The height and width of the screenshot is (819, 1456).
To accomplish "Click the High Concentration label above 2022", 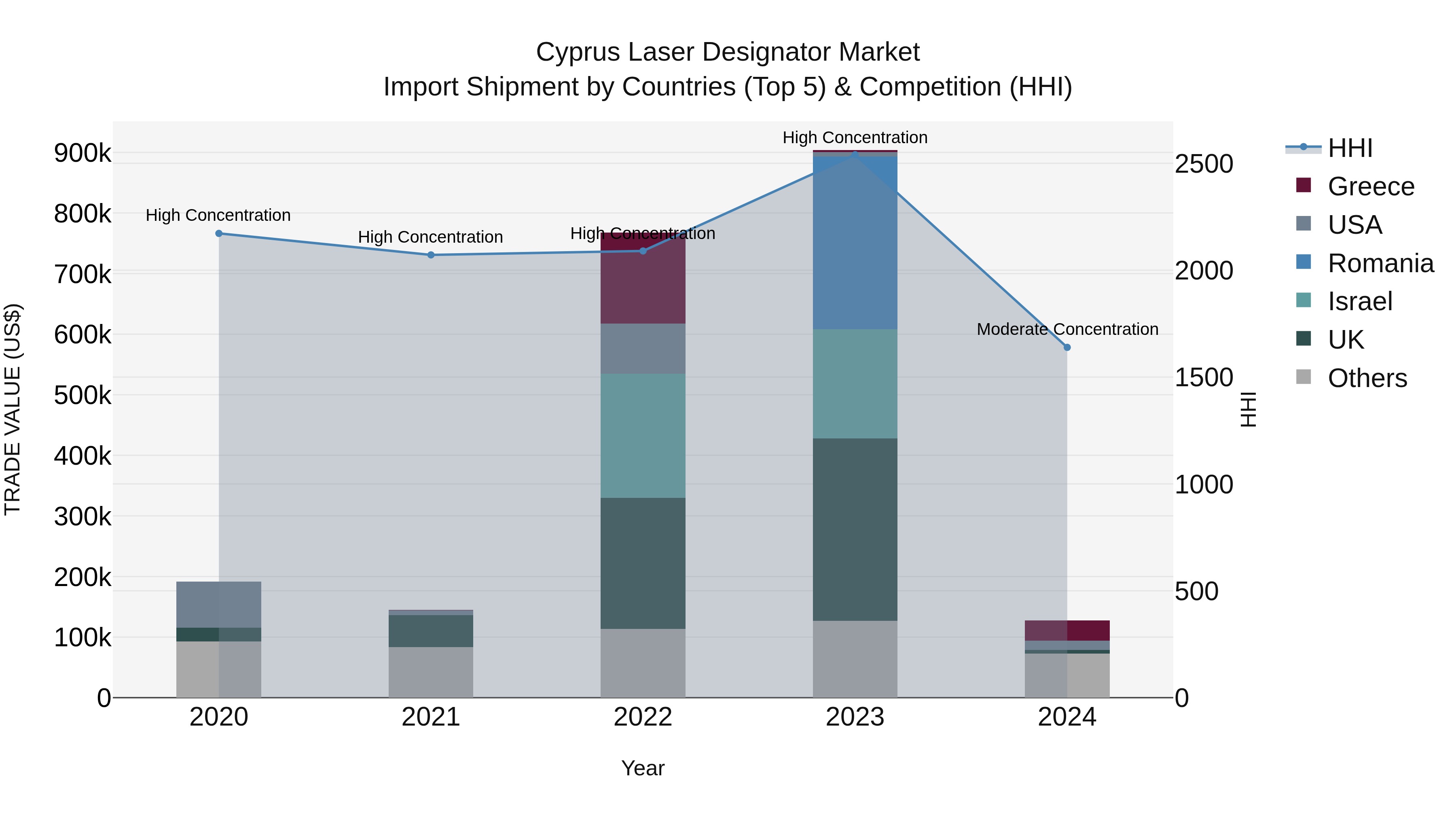I will pos(643,233).
